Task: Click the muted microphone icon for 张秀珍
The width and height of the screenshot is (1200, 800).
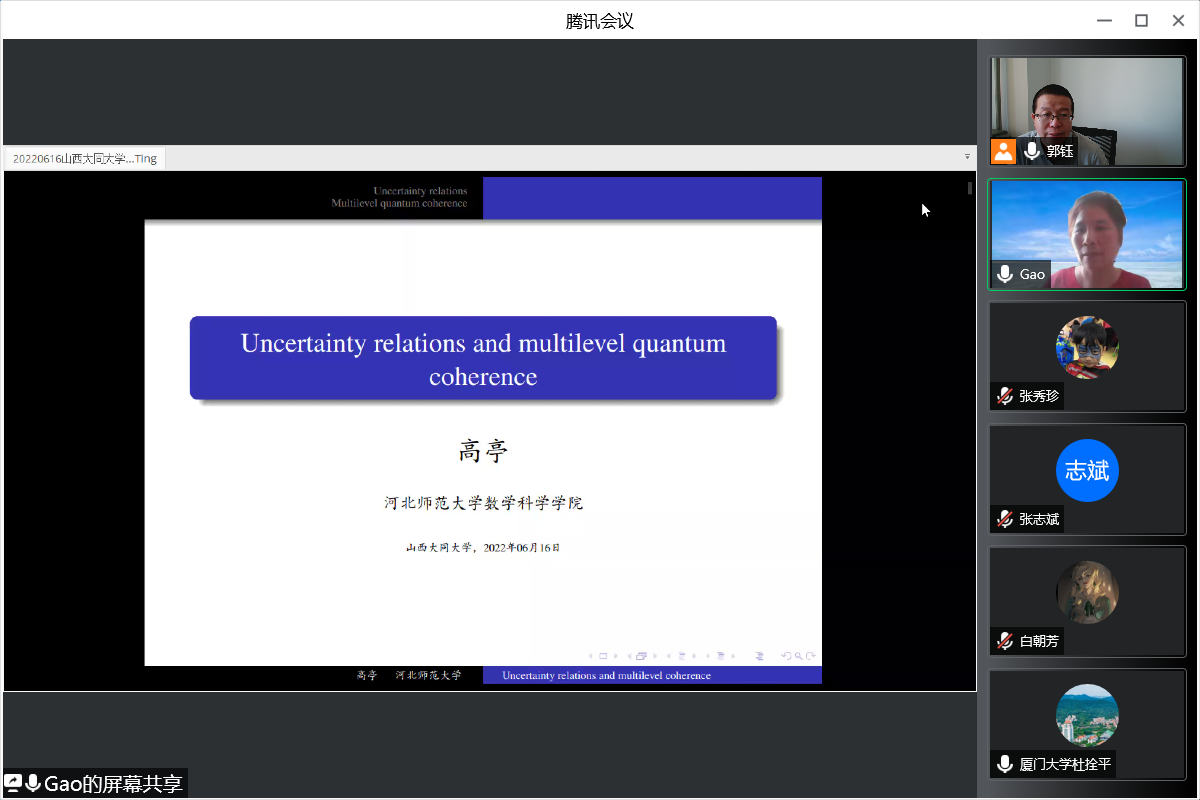Action: coord(1005,396)
